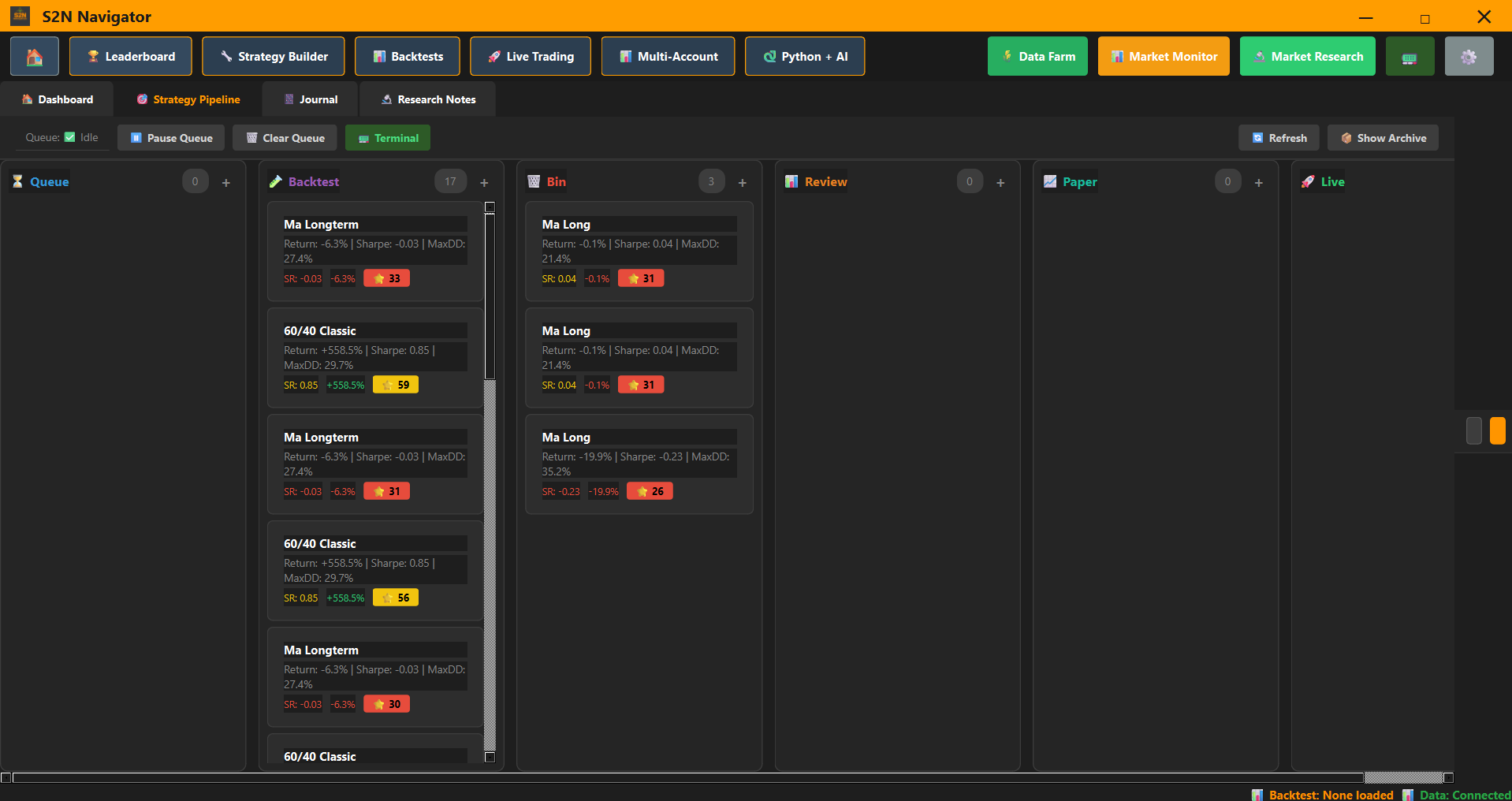1512x801 pixels.
Task: Click the Market Monitor button
Action: pyautogui.click(x=1164, y=57)
